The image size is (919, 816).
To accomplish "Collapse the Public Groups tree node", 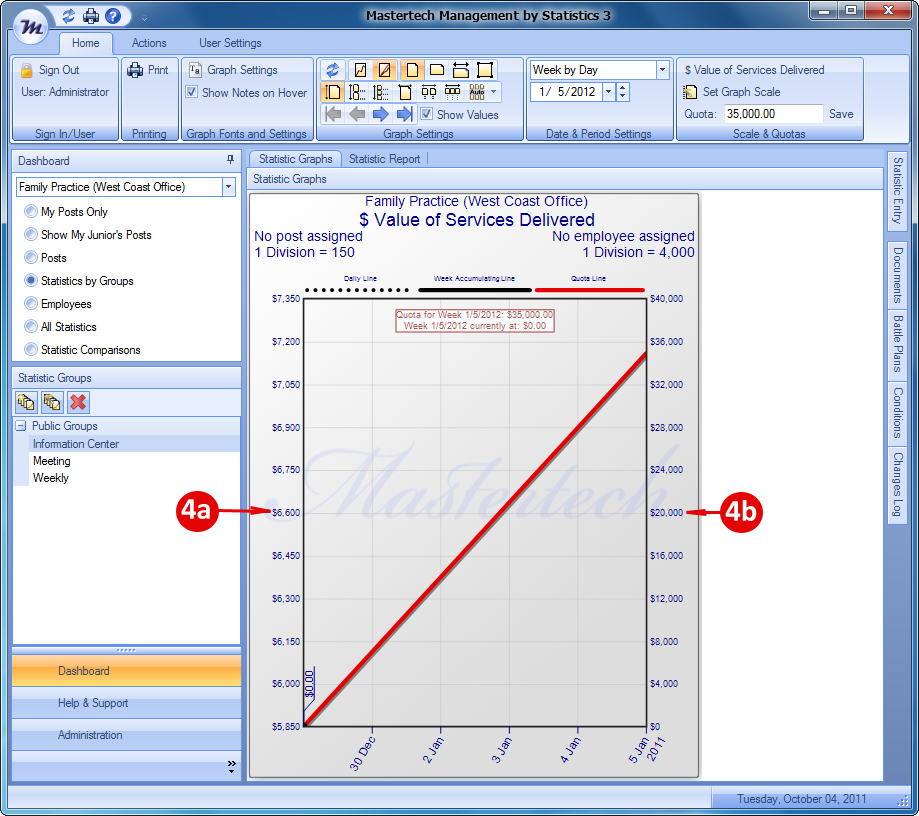I will tap(21, 426).
